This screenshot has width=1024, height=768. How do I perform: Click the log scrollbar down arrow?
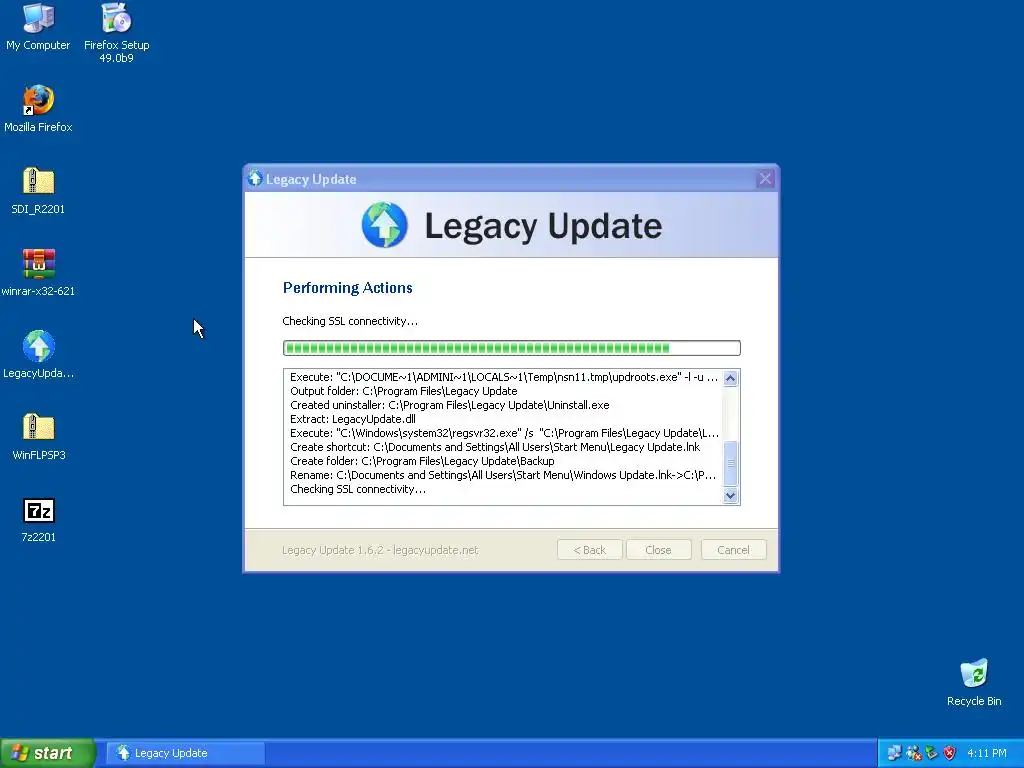[731, 496]
